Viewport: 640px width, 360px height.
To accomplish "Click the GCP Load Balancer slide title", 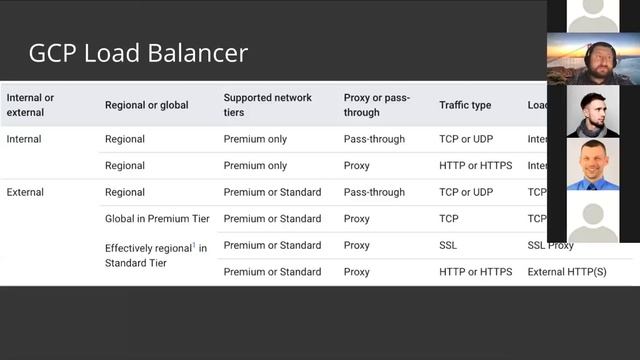I will pyautogui.click(x=138, y=53).
